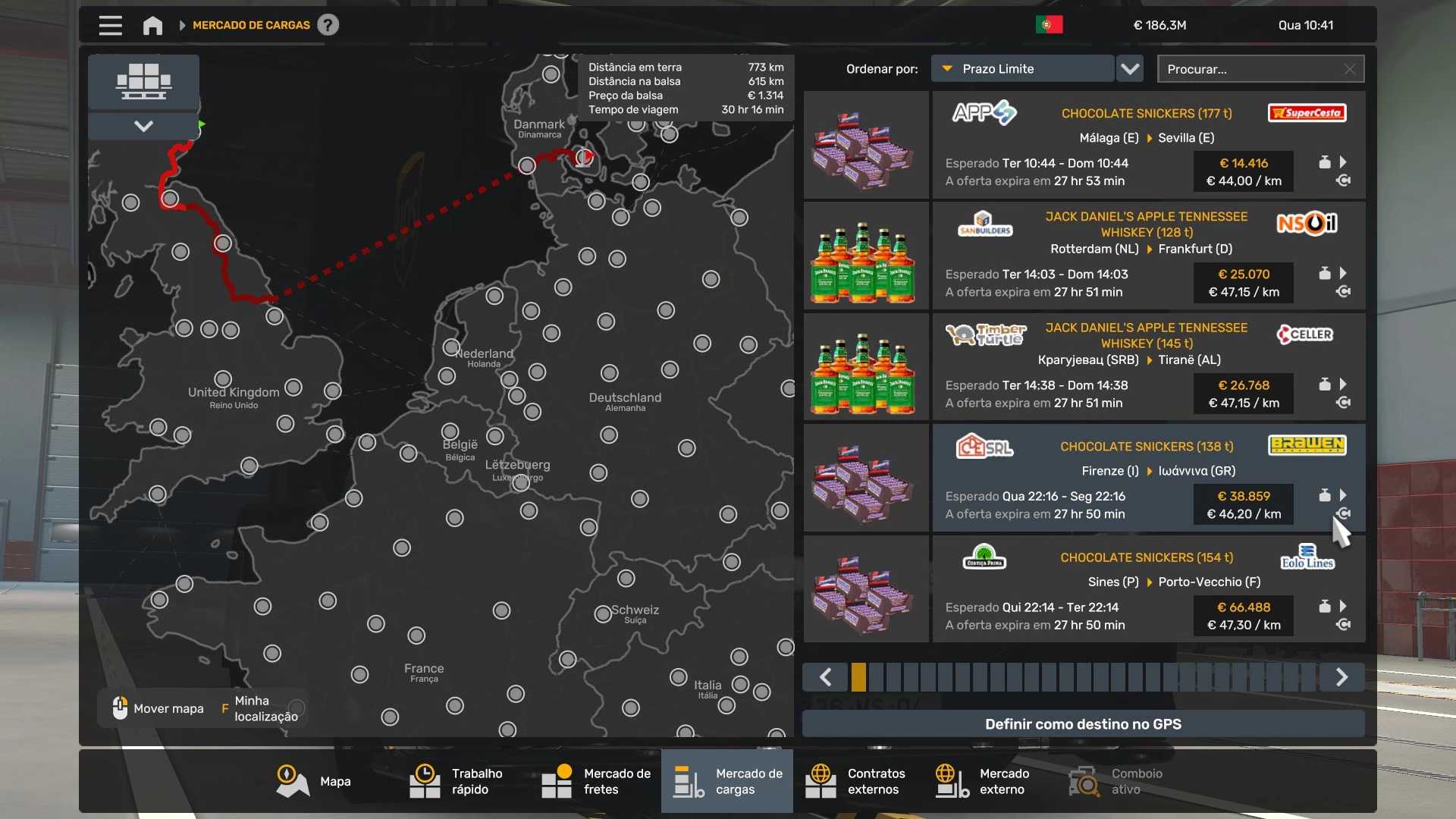Image resolution: width=1456 pixels, height=819 pixels.
Task: Click the Portugal flag icon
Action: [1049, 25]
